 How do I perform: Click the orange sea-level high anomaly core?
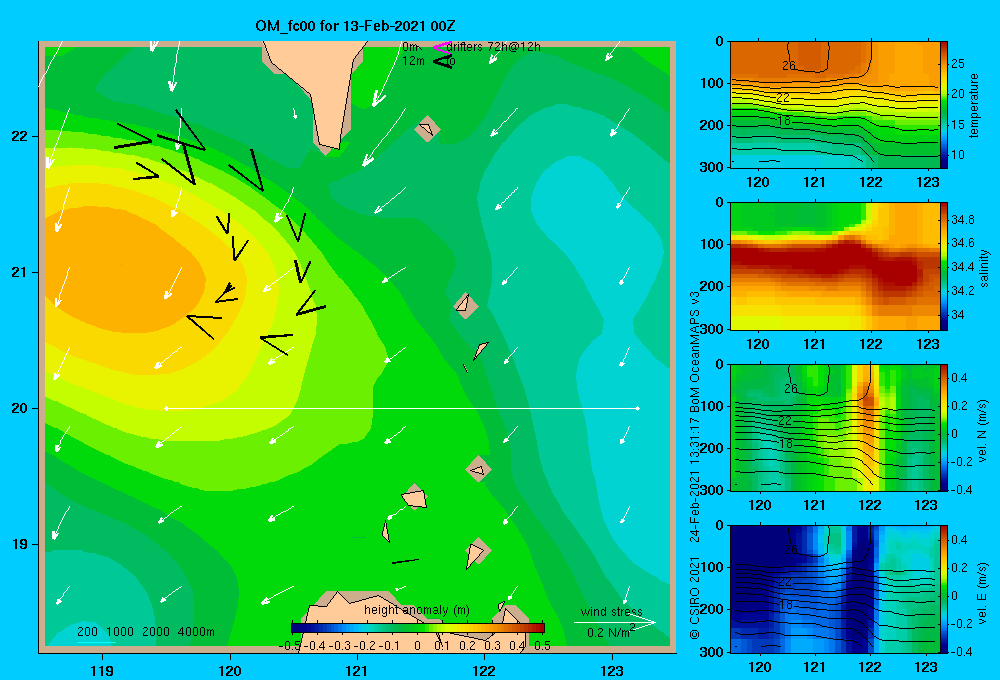pos(124,268)
